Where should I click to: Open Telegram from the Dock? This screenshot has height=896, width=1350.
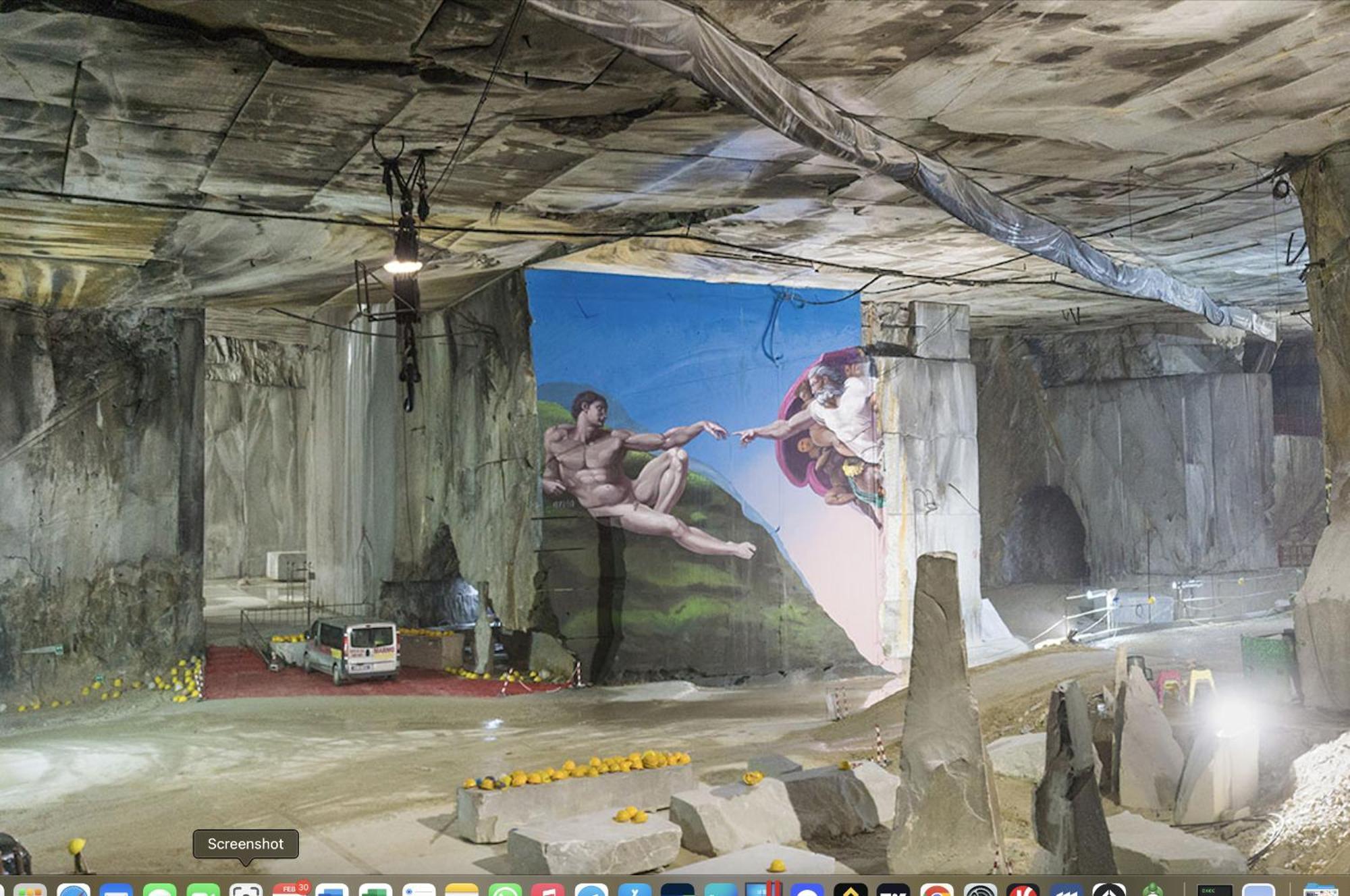pyautogui.click(x=592, y=891)
